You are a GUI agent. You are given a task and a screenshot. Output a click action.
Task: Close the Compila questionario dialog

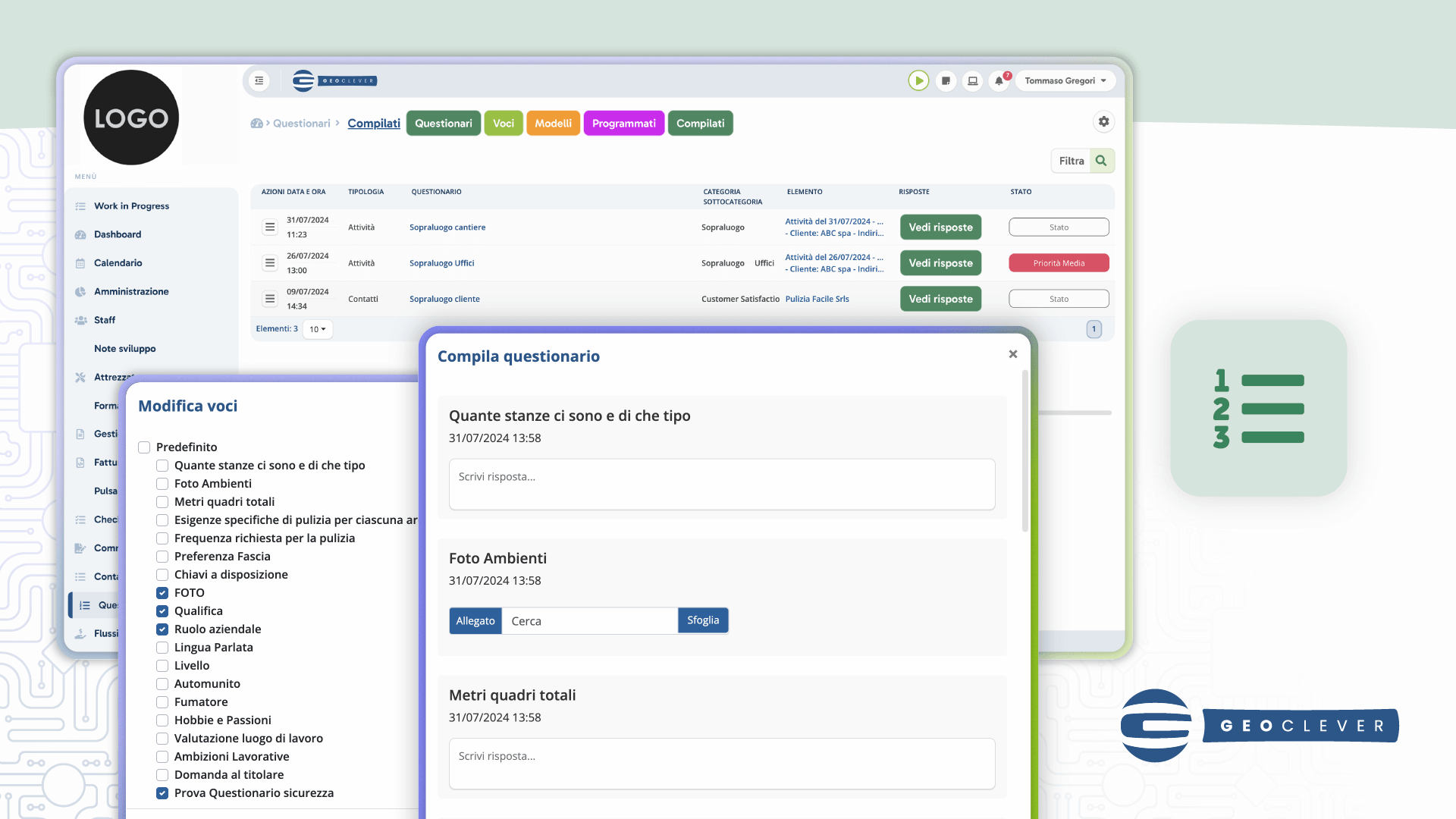pos(1013,354)
